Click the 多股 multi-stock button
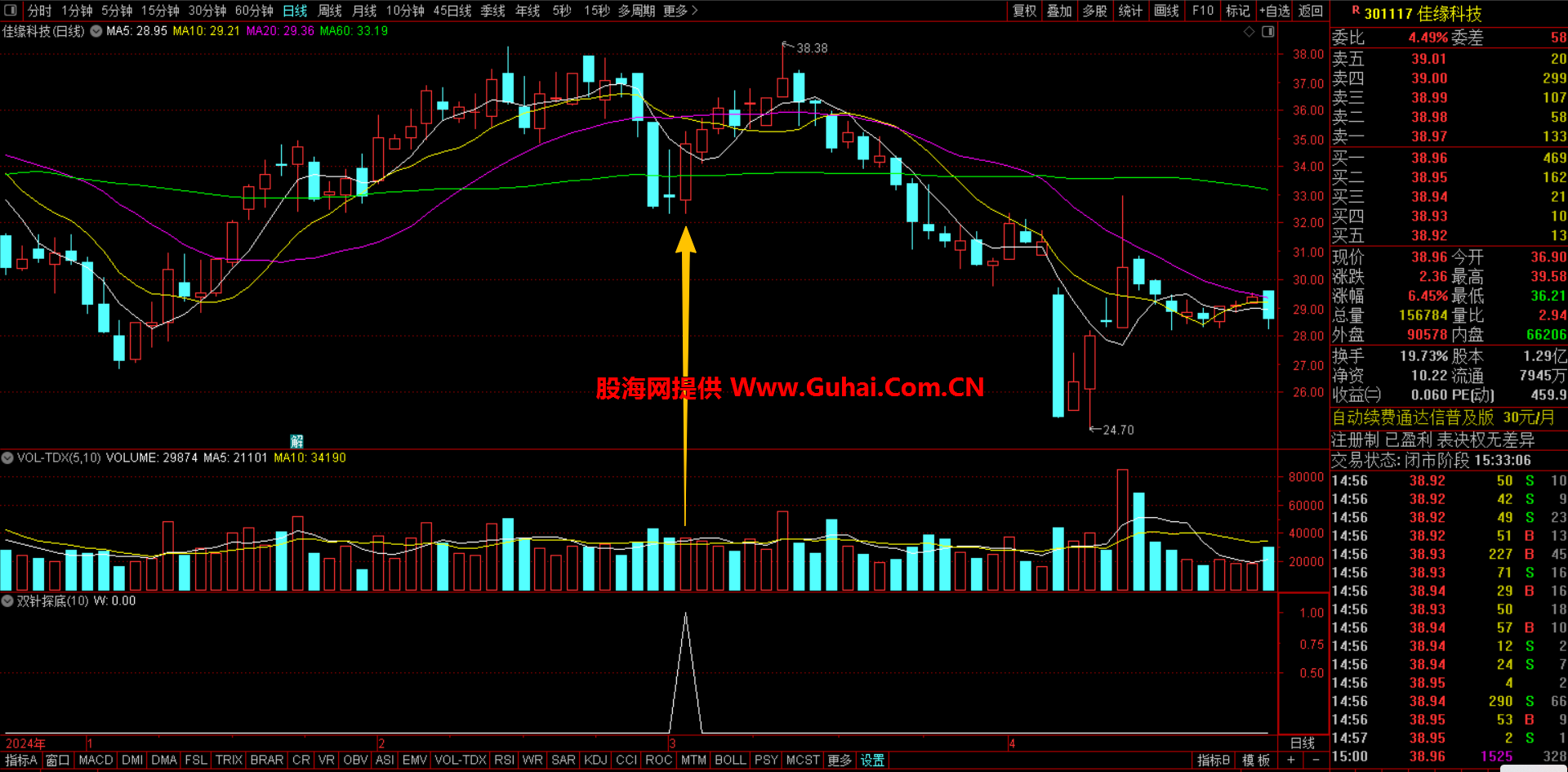 [1095, 11]
